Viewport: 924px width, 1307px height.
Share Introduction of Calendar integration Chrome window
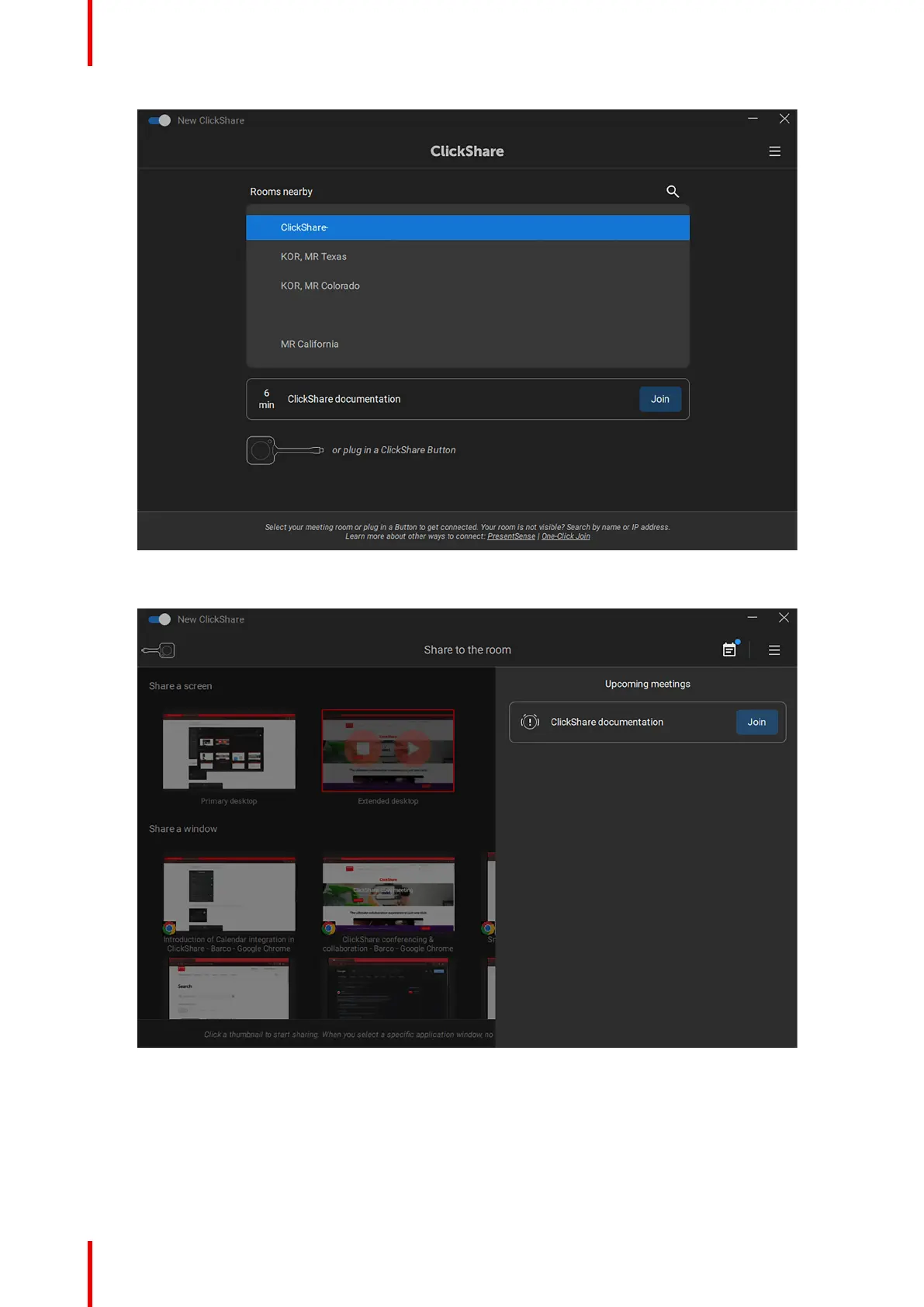tap(229, 894)
